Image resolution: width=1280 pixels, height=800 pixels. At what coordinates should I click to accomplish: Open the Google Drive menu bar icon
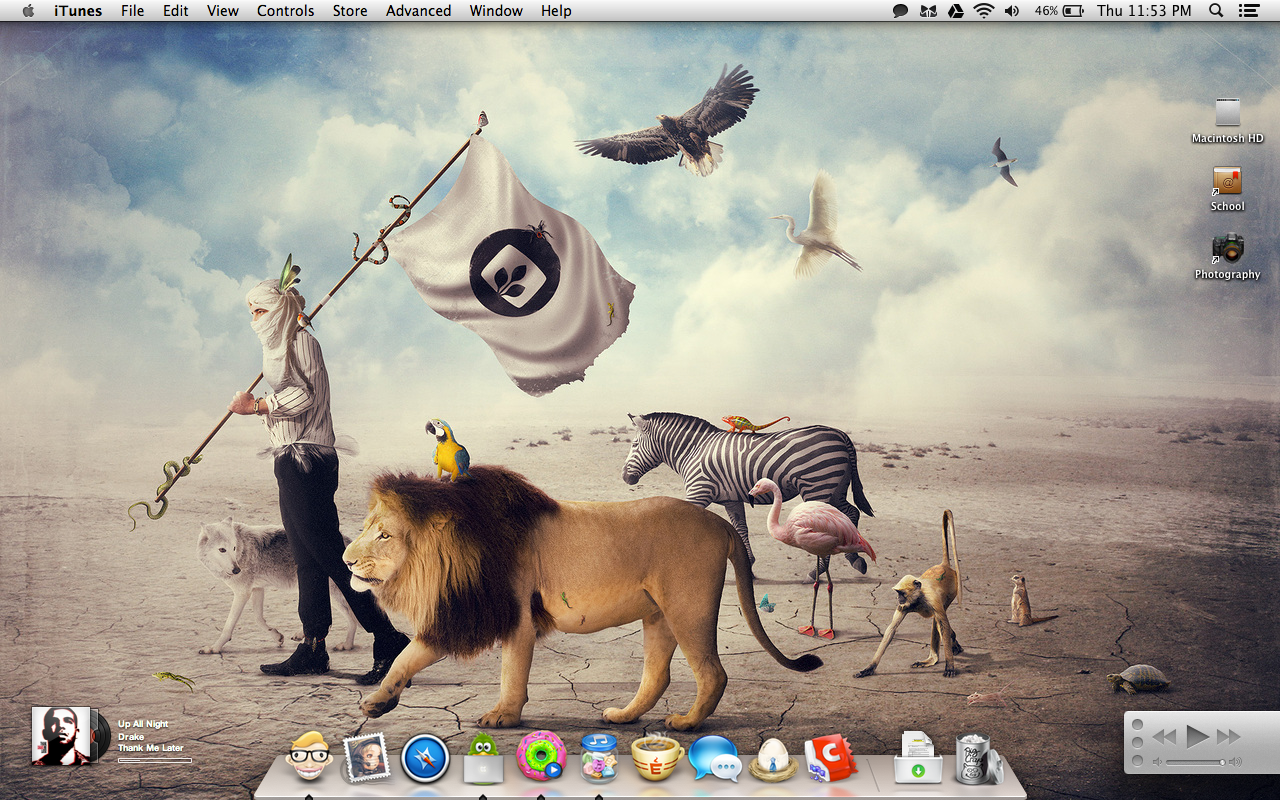(x=956, y=11)
